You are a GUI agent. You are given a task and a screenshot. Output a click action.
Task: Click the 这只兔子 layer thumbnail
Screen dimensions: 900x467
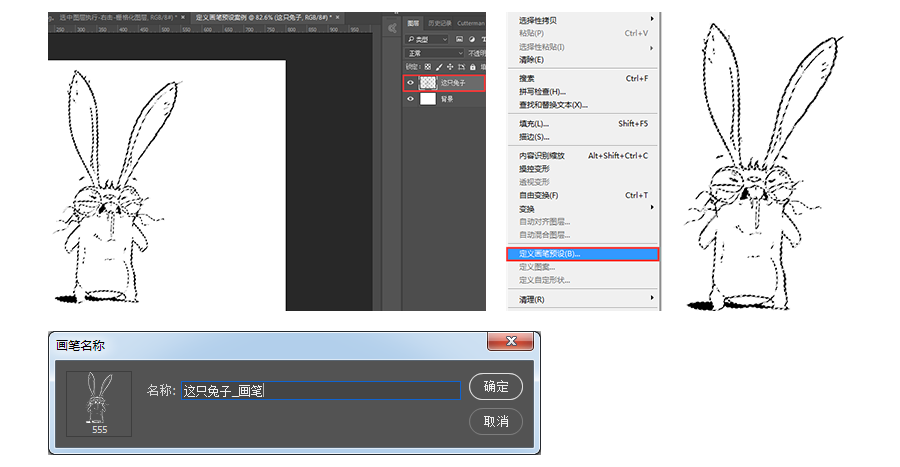(428, 83)
